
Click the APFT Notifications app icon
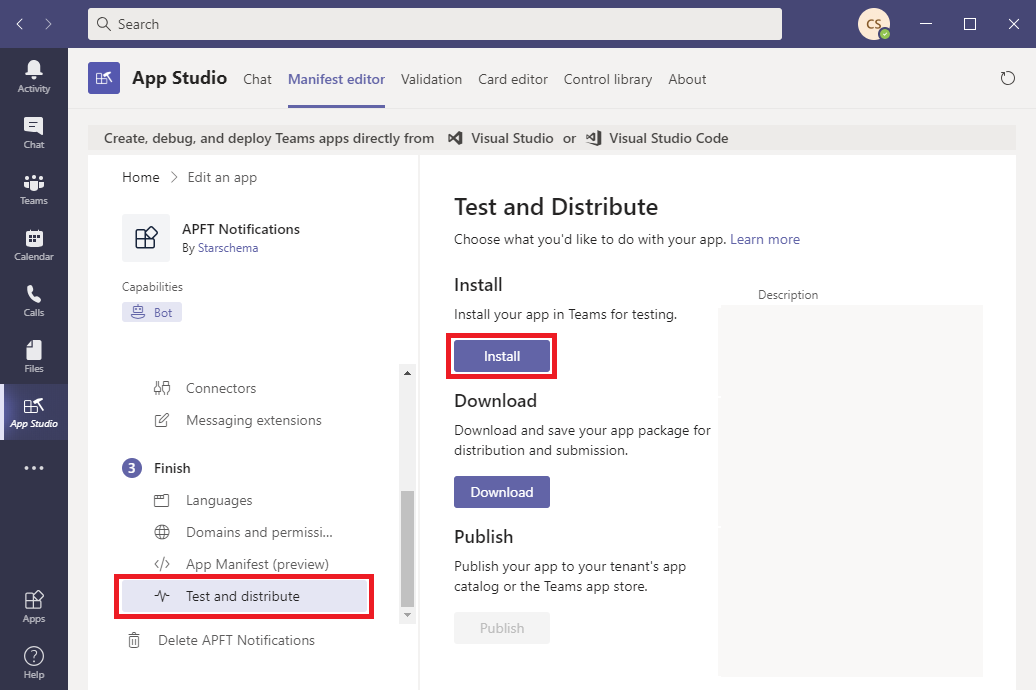tap(146, 238)
